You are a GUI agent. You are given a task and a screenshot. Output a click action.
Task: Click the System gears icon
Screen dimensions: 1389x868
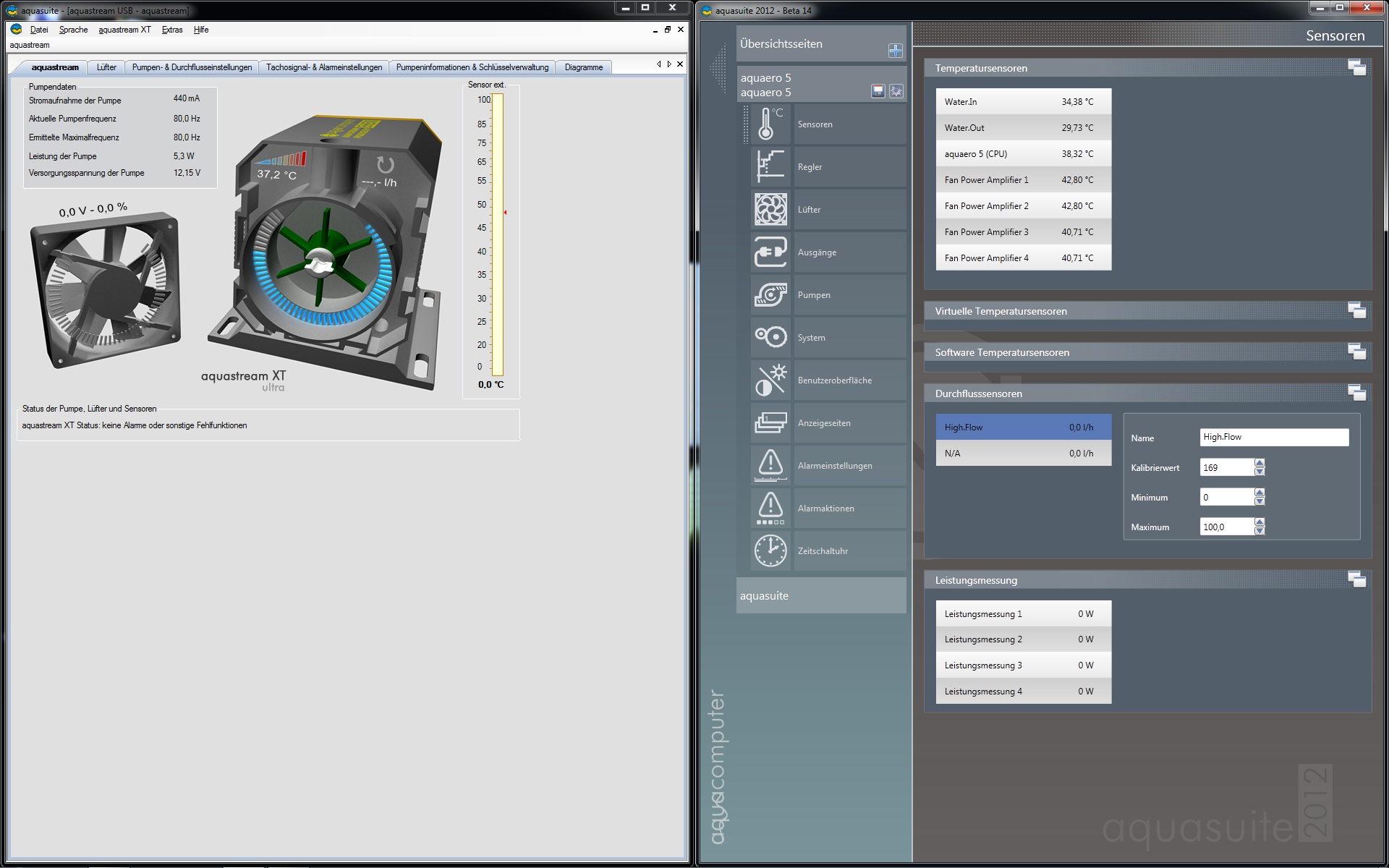pos(770,337)
